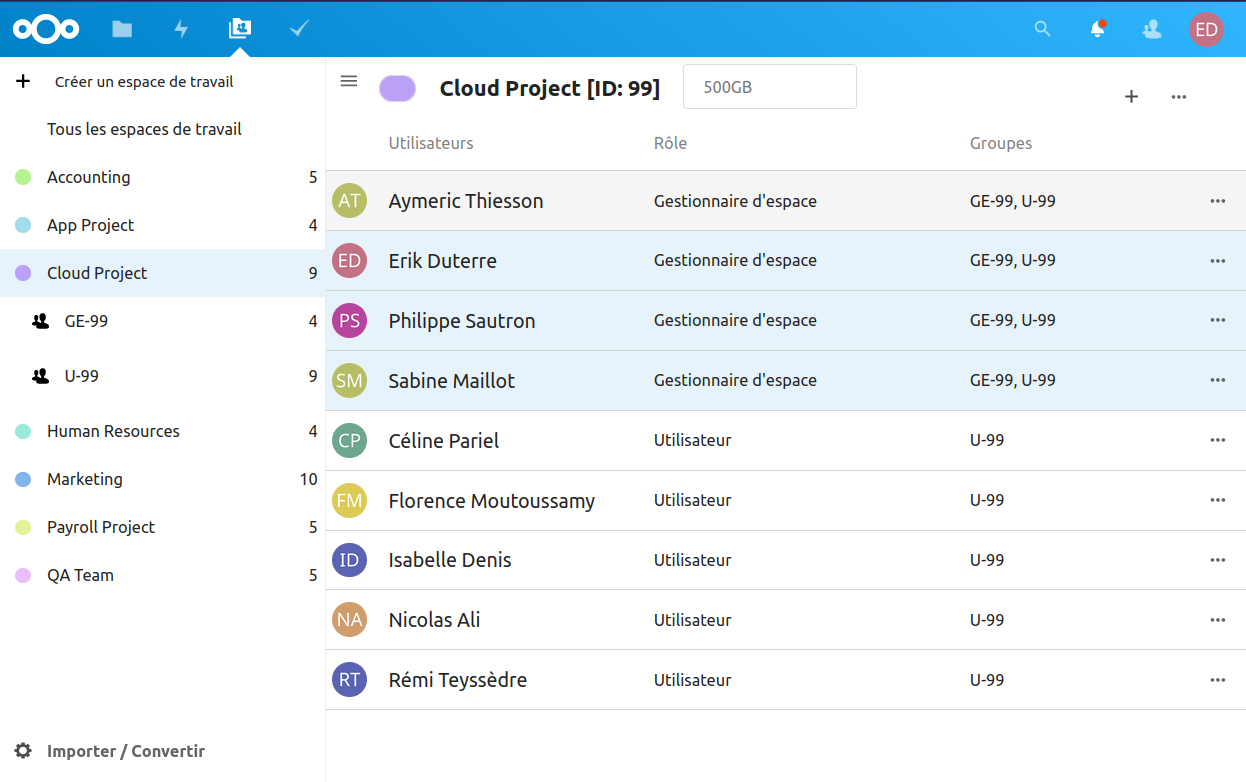Image resolution: width=1246 pixels, height=782 pixels.
Task: Open Tous les espaces de travail
Action: [144, 129]
